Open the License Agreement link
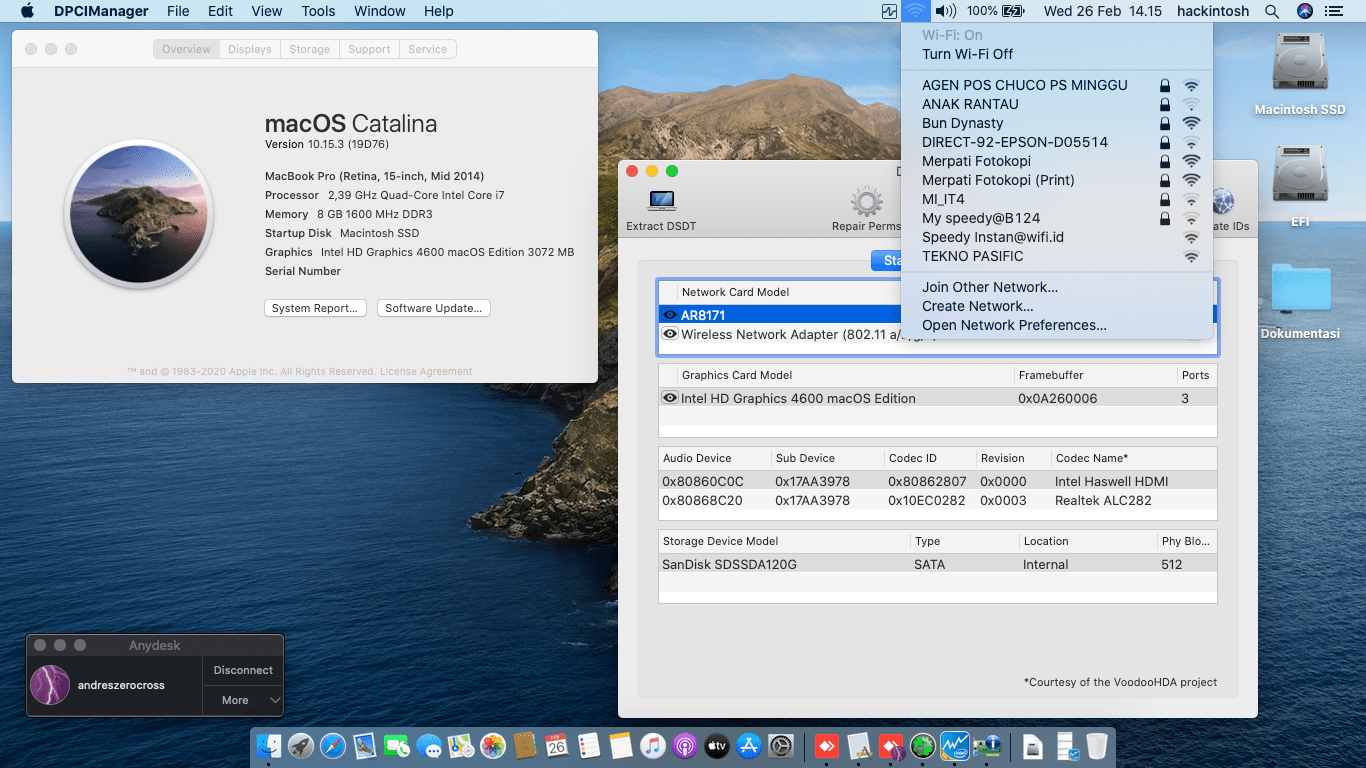The width and height of the screenshot is (1366, 768). click(x=426, y=371)
